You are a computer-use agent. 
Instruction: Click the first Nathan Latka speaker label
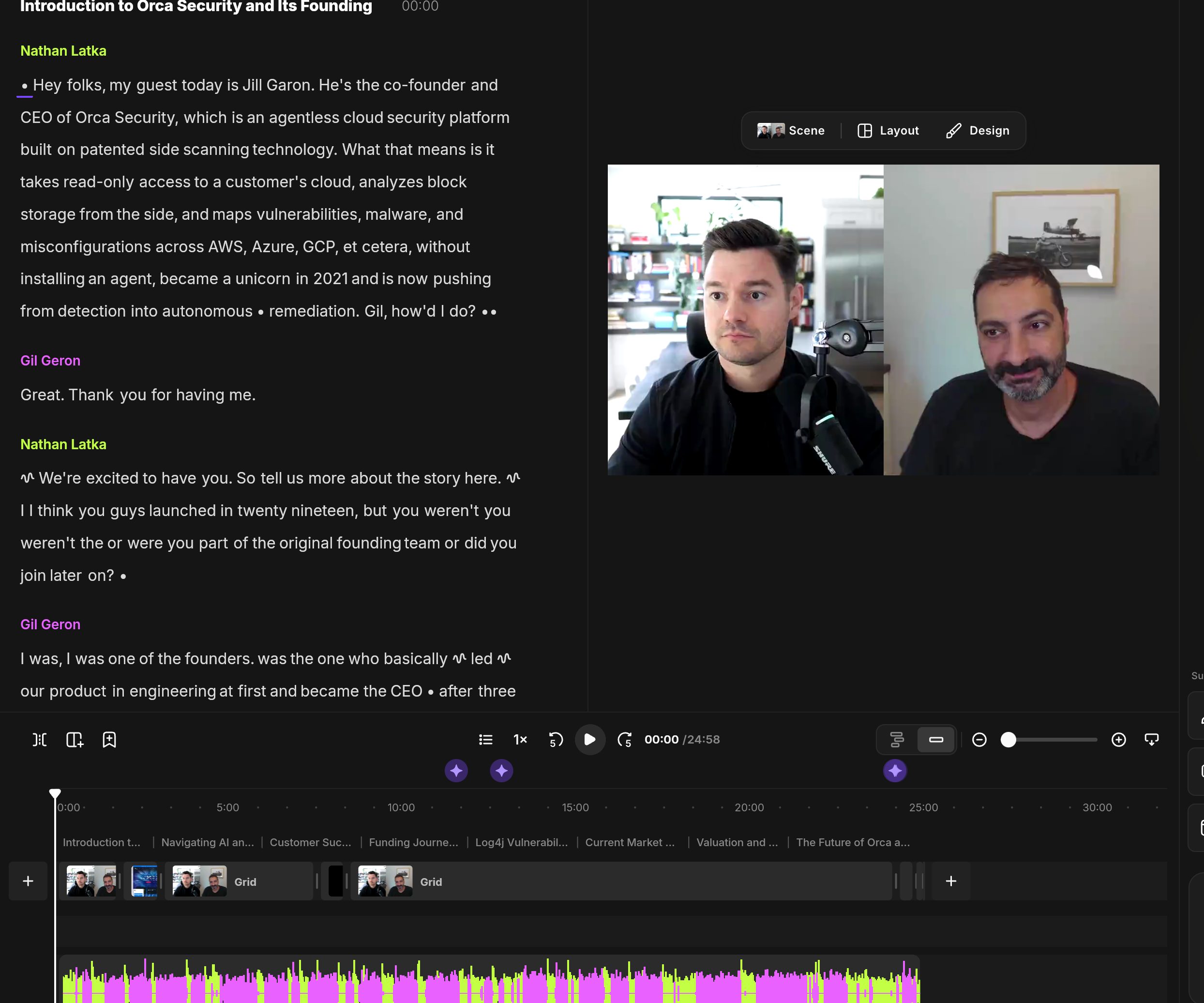click(x=63, y=51)
